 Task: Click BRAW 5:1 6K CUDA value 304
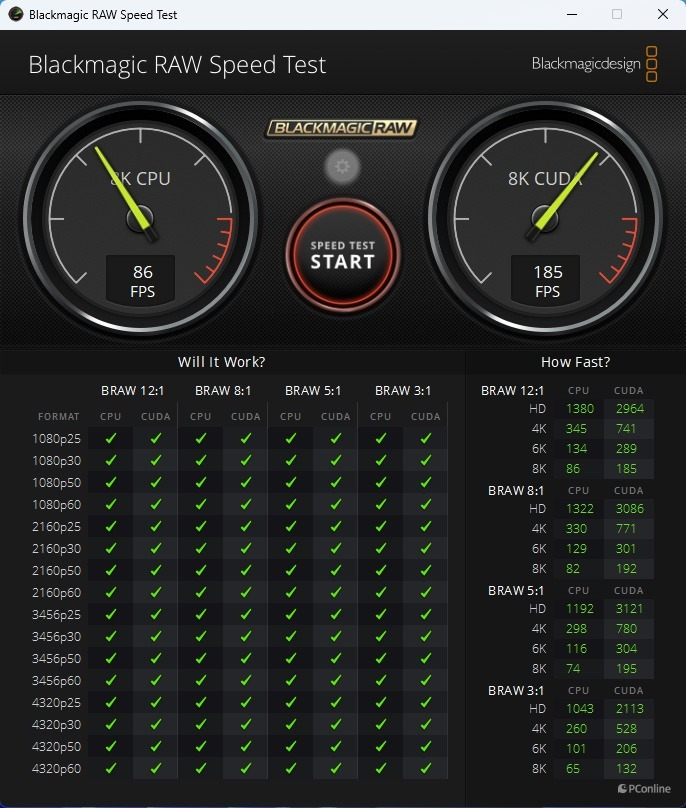click(626, 649)
